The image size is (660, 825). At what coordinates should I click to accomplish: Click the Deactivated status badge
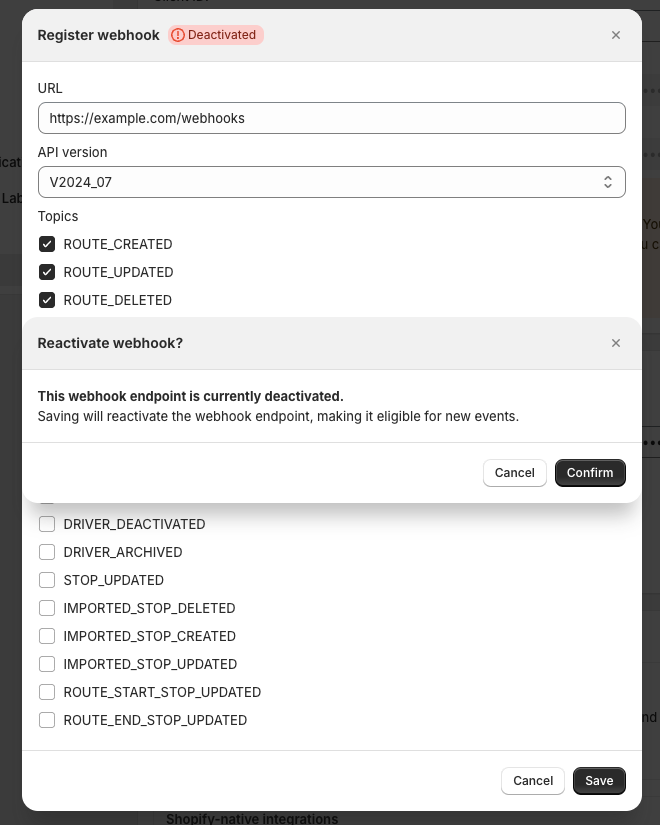[216, 35]
